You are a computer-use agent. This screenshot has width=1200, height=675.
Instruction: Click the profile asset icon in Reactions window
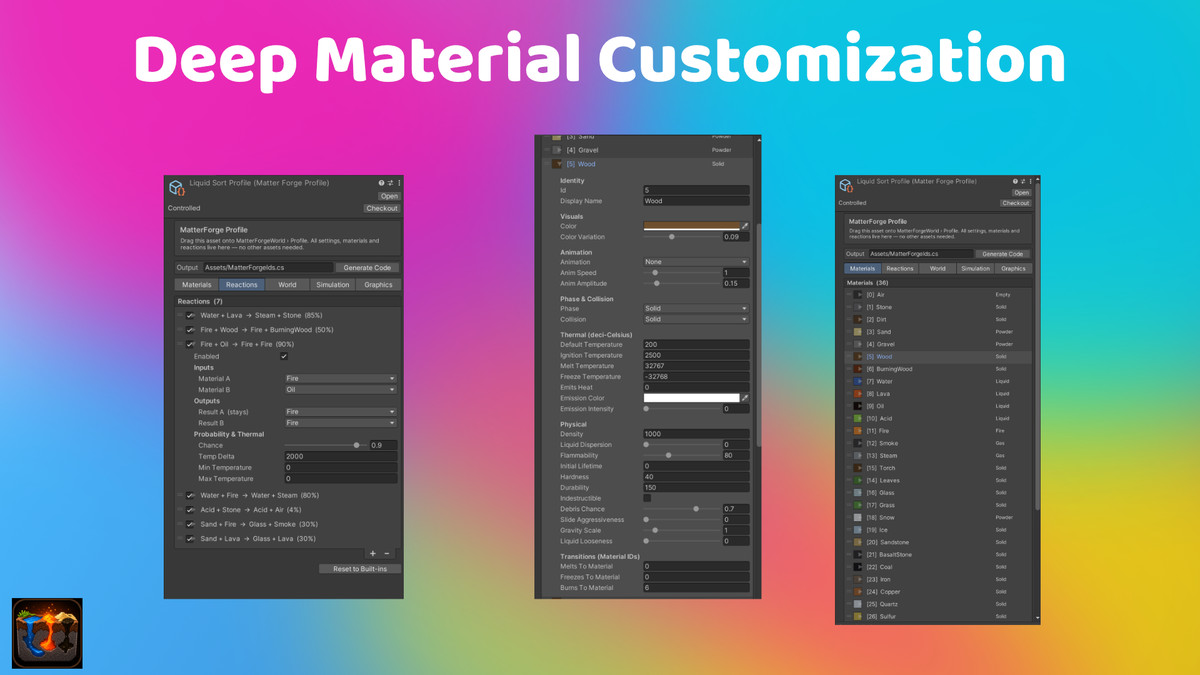176,188
